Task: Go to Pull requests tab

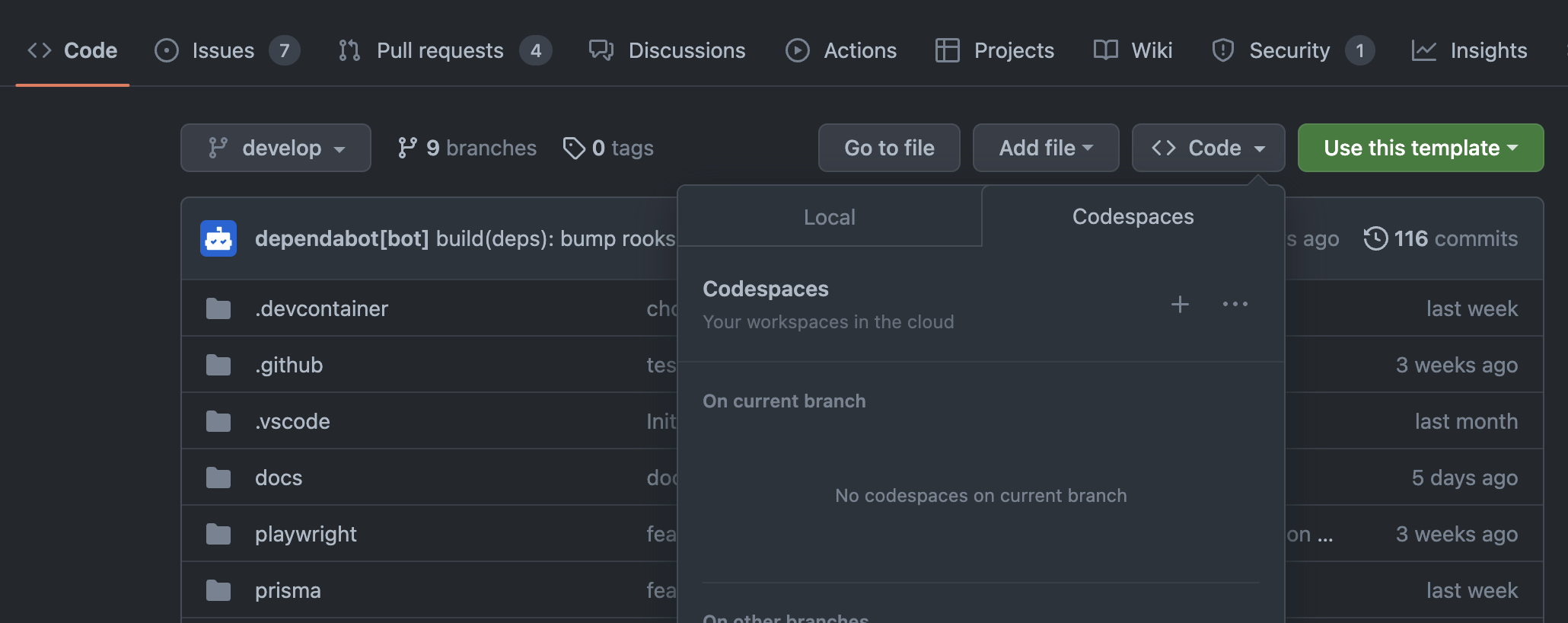Action: tap(445, 50)
